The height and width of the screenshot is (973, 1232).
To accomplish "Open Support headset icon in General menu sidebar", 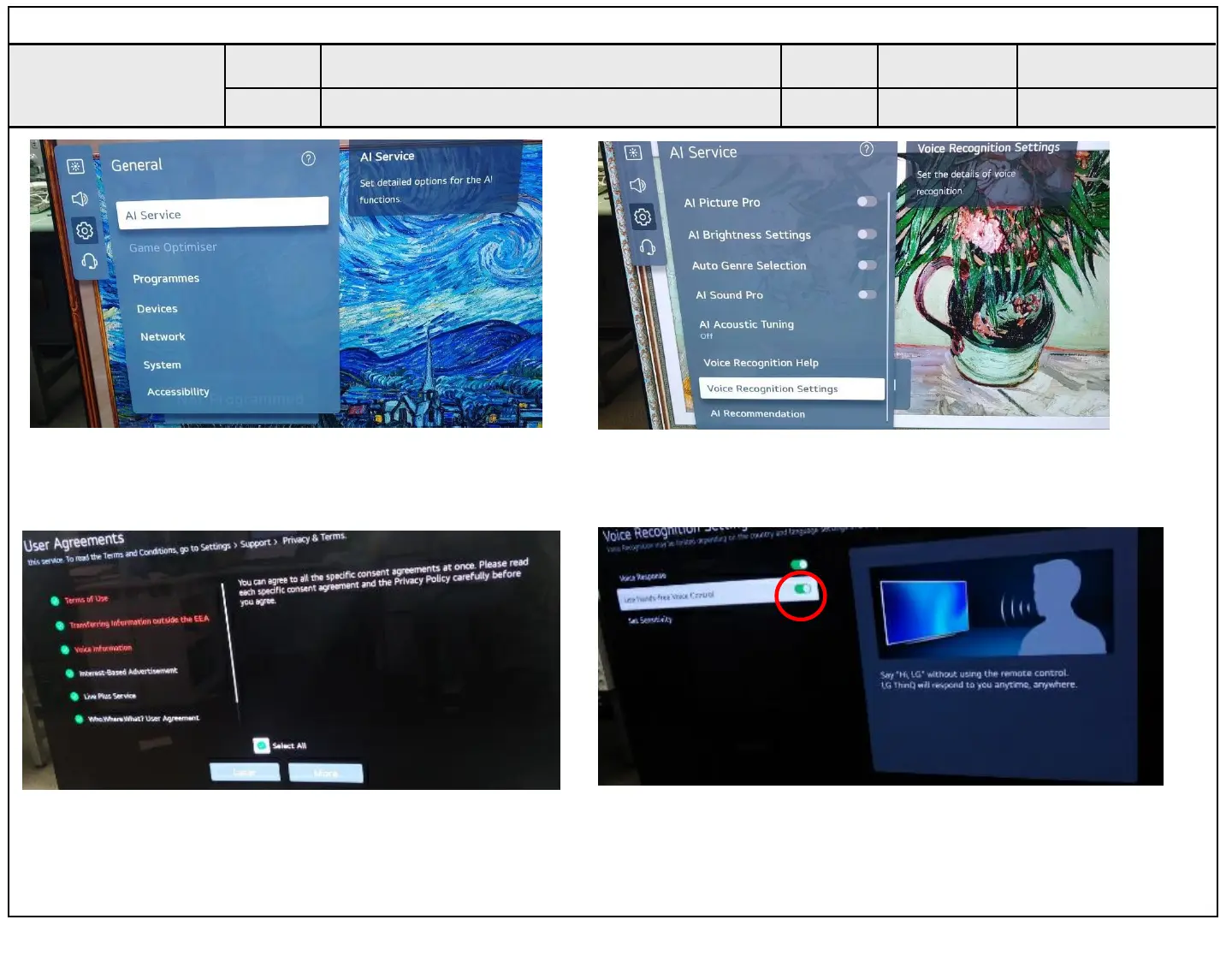I will point(89,261).
